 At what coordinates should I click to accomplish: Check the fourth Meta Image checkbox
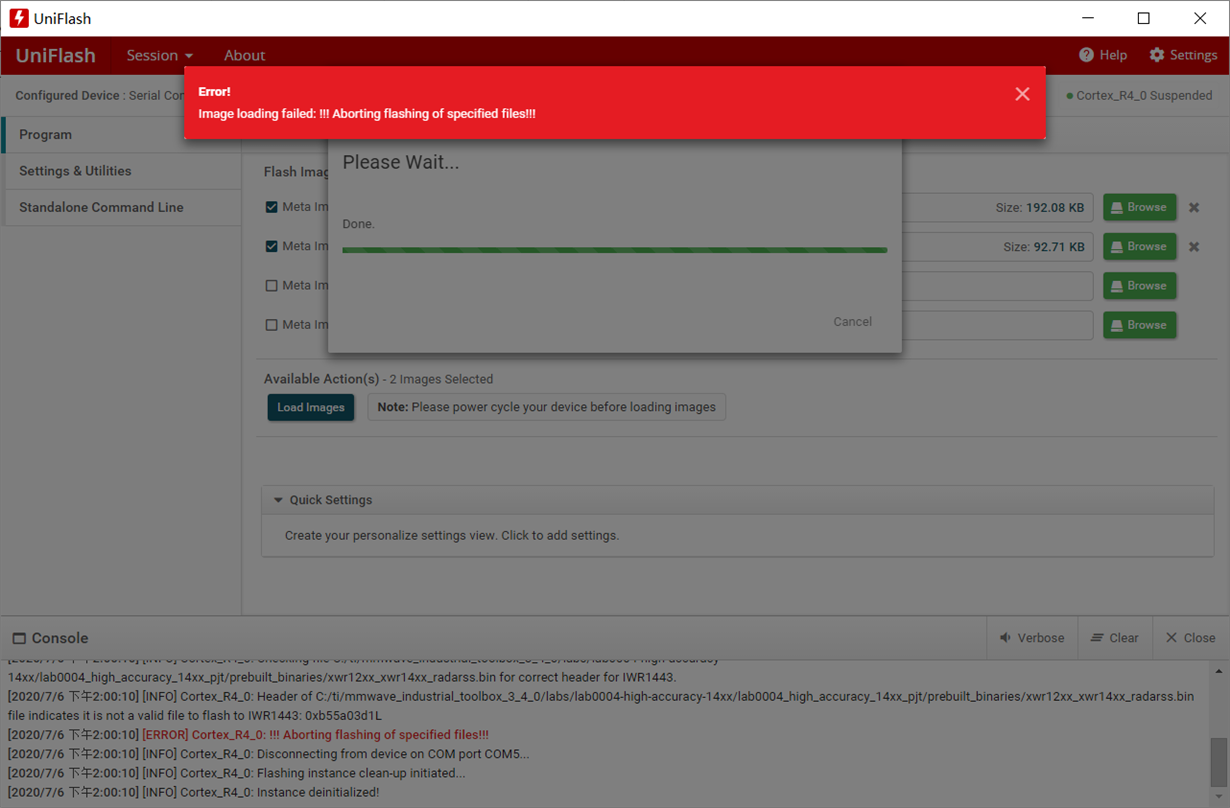coord(271,325)
